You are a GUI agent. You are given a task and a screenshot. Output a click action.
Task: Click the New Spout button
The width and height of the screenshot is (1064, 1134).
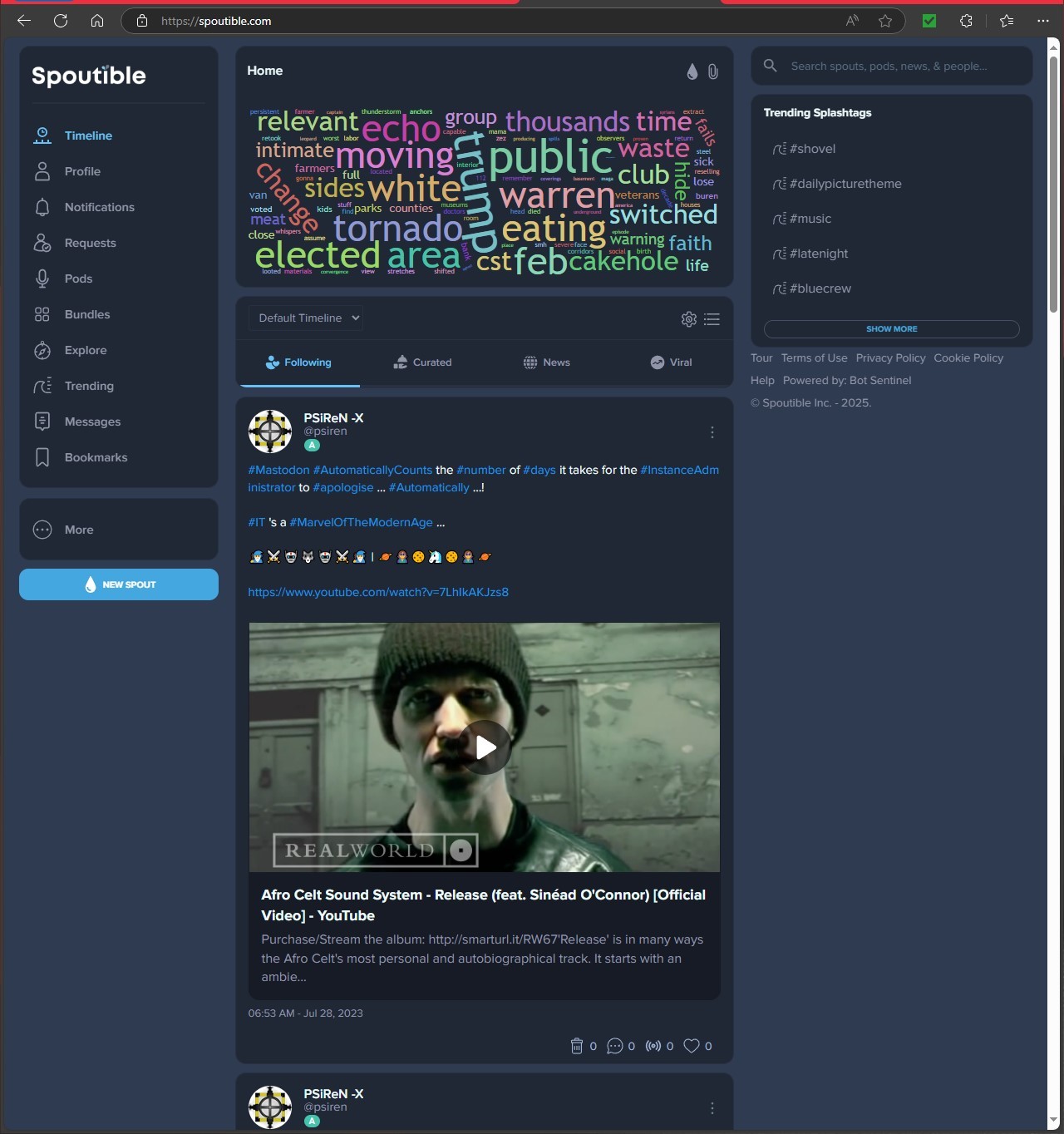tap(119, 584)
